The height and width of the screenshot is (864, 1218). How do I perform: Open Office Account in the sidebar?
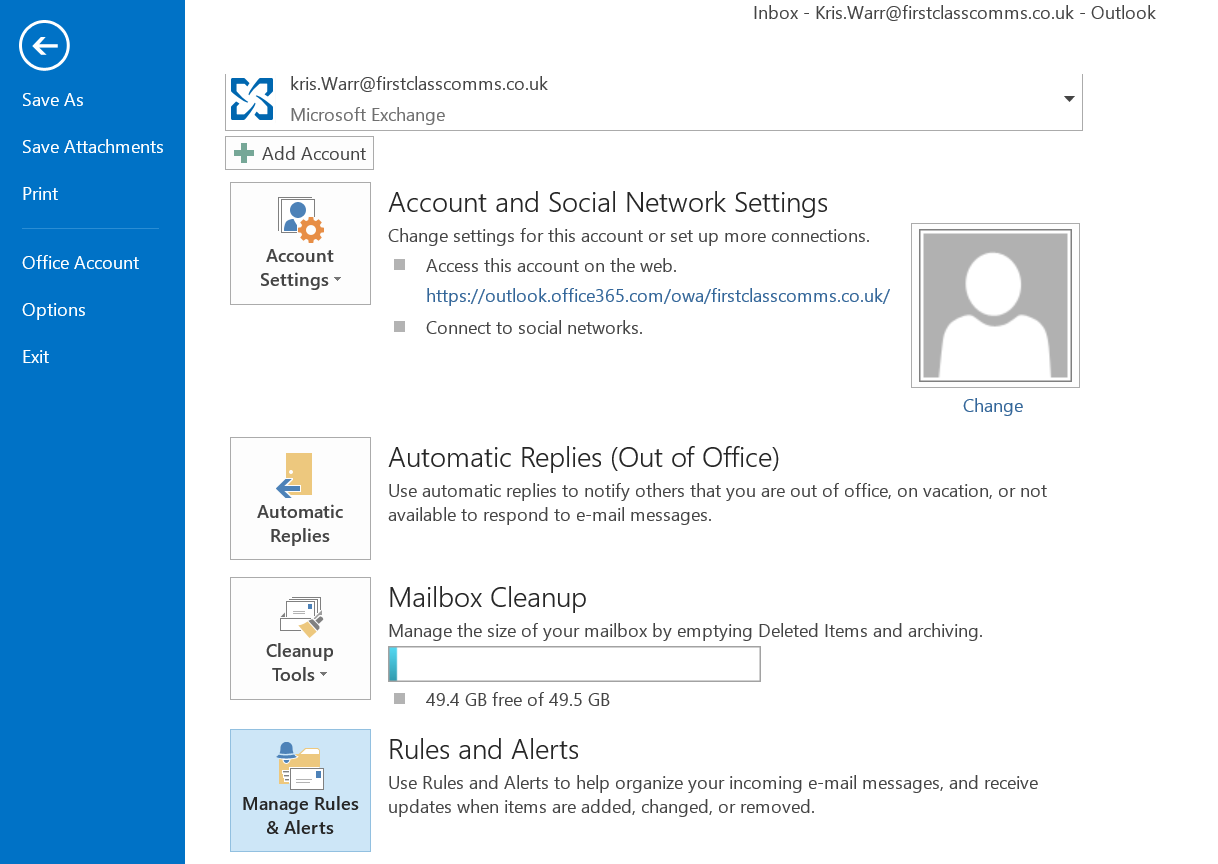coord(81,263)
